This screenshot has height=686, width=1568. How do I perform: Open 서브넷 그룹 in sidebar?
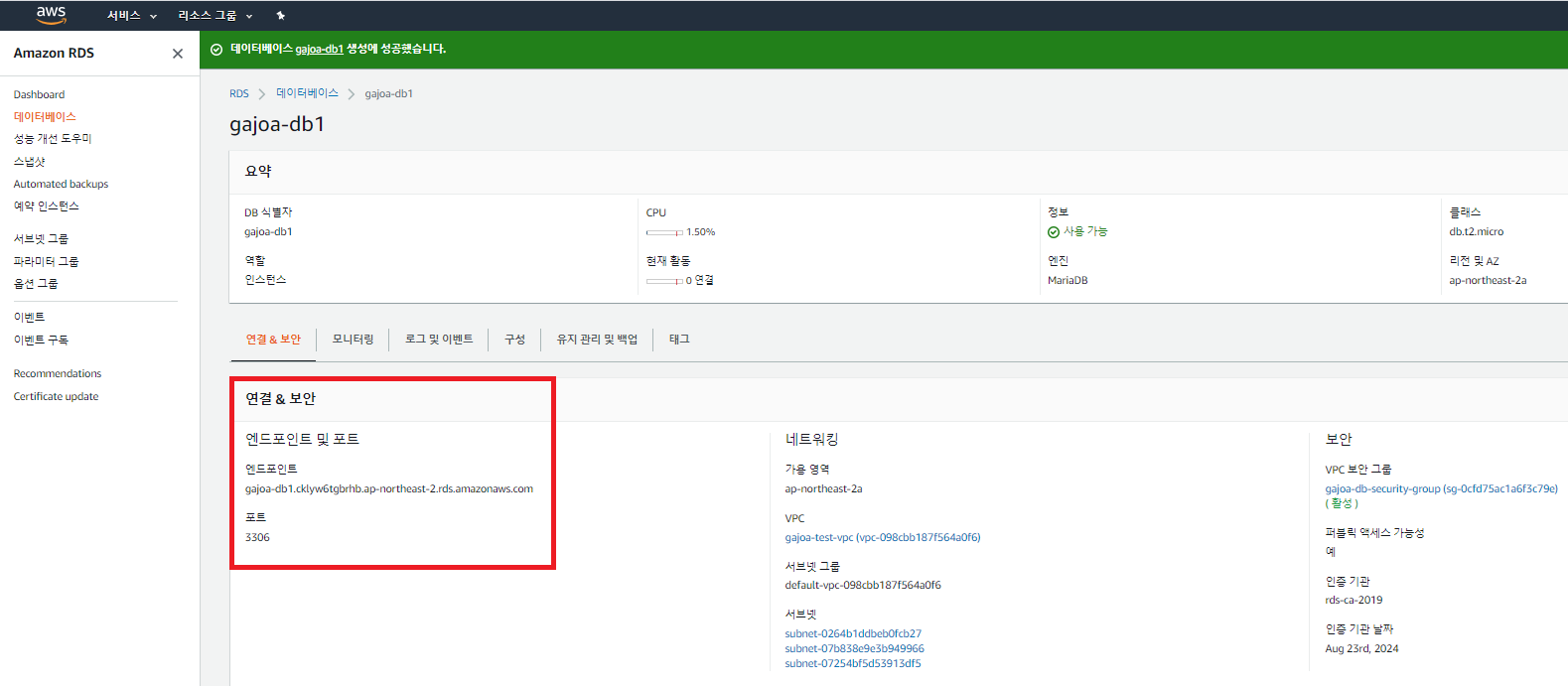click(41, 239)
